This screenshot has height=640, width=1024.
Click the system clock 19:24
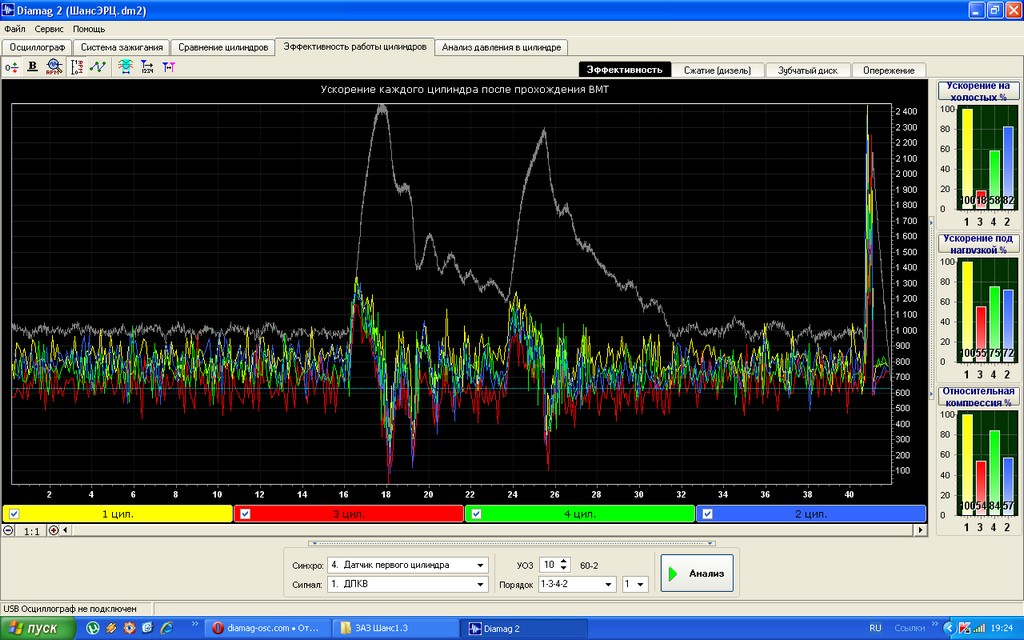pyautogui.click(x=1002, y=628)
